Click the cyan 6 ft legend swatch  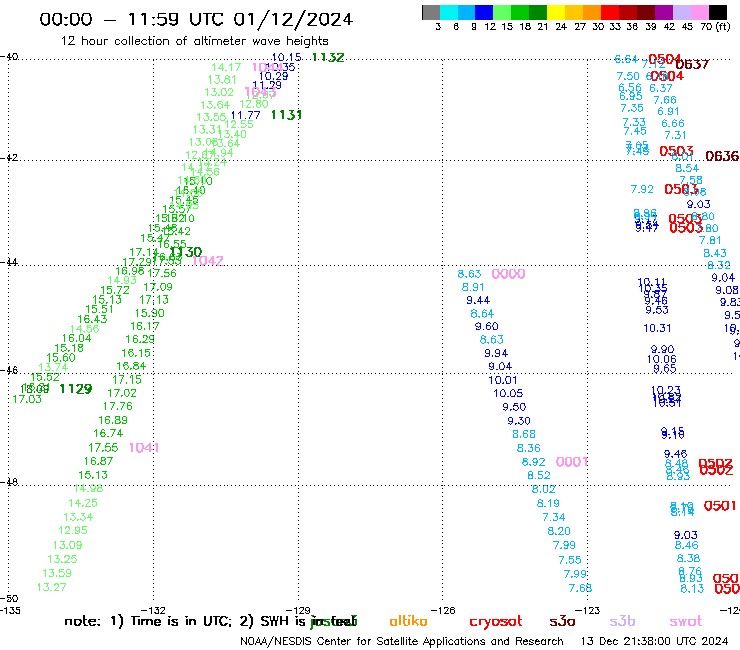click(x=448, y=12)
